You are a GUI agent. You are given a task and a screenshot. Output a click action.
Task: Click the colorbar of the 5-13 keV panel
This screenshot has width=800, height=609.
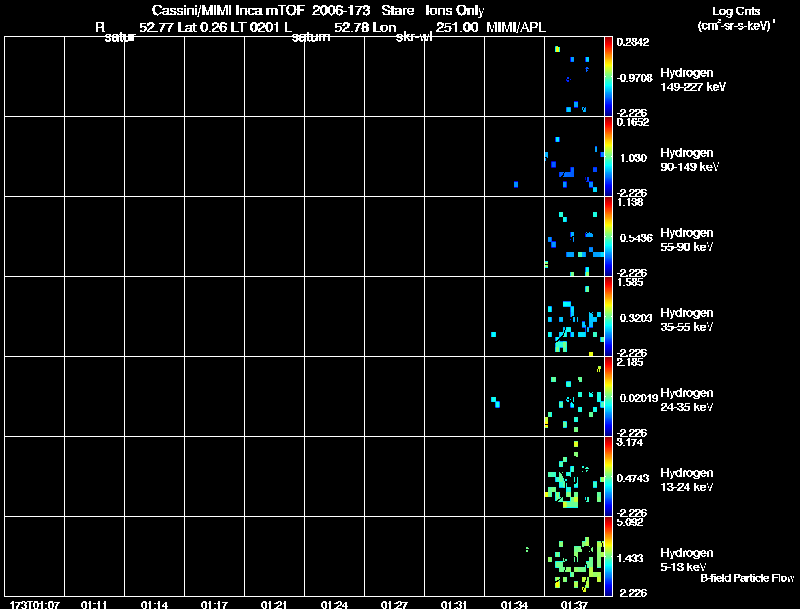(x=608, y=557)
